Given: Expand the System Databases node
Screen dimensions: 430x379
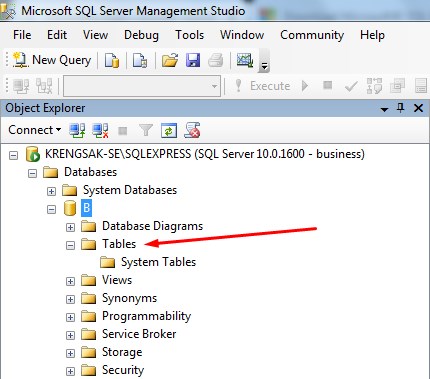Looking at the screenshot, I should click(51, 191).
